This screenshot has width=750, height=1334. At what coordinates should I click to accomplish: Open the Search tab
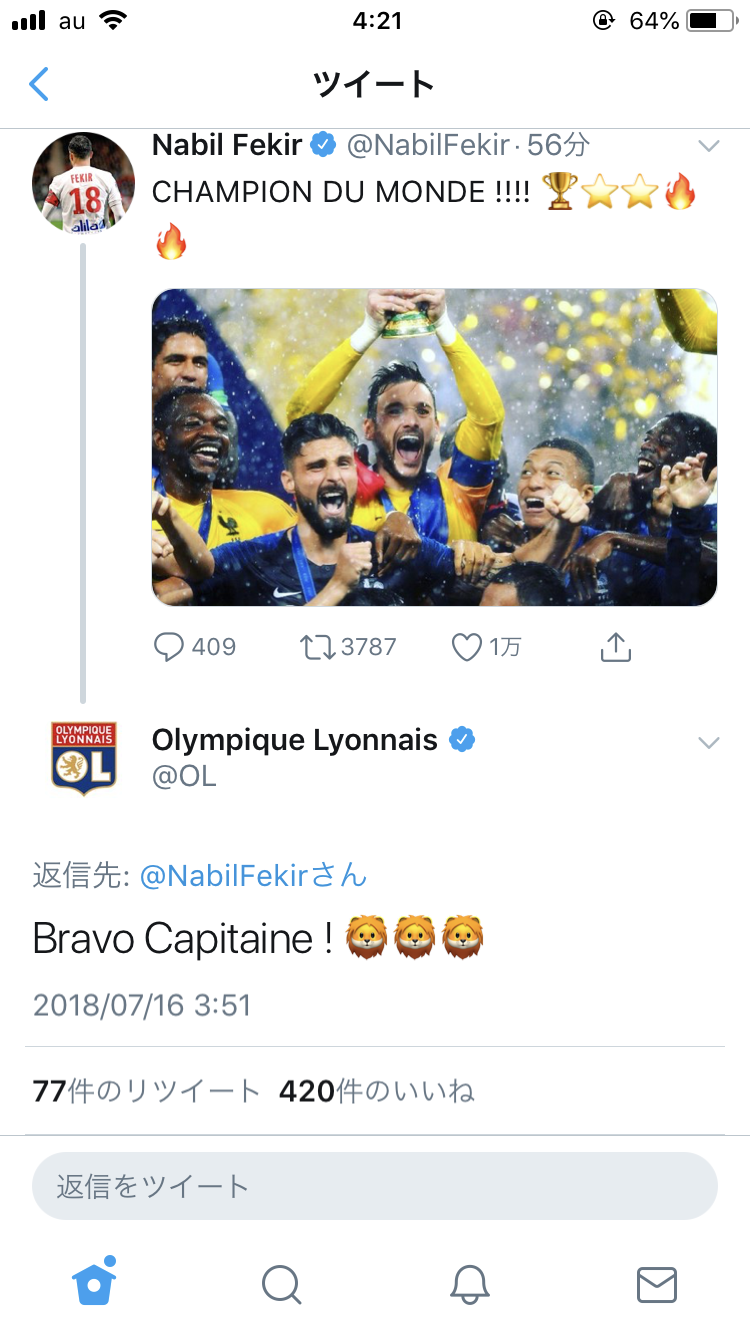[281, 1284]
